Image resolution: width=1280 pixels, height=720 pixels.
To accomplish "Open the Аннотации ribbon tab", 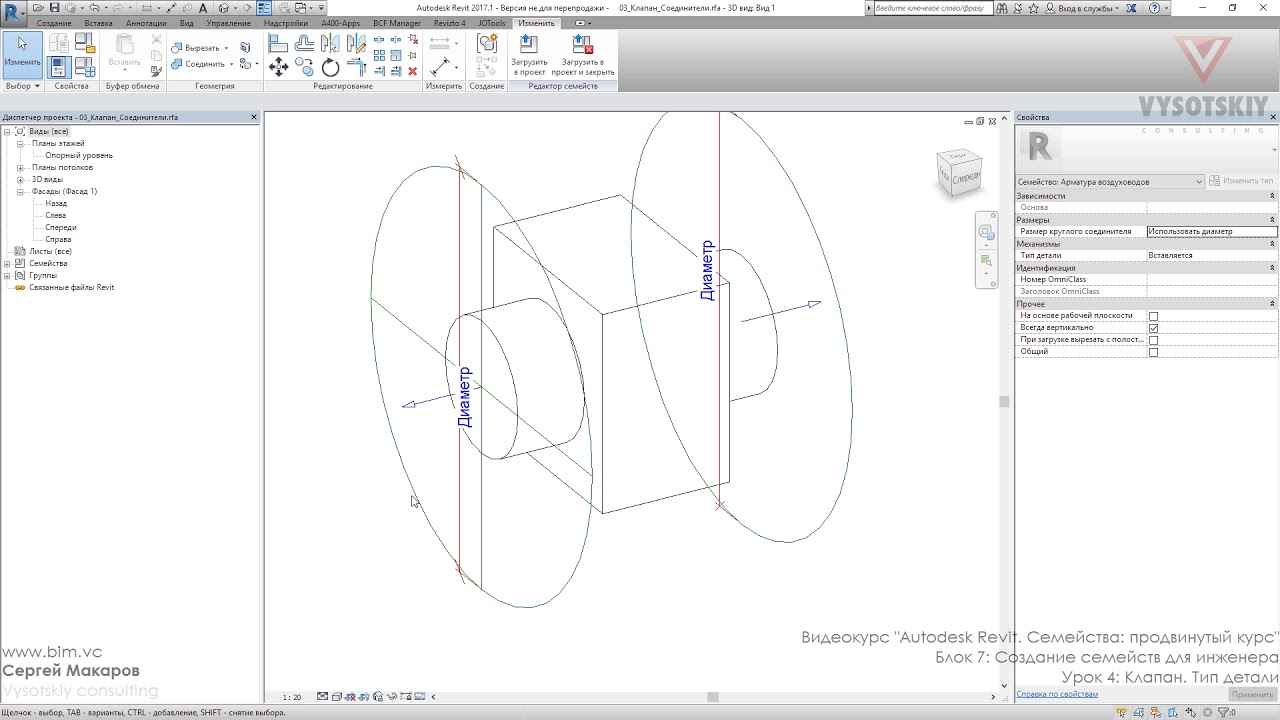I will 146,23.
